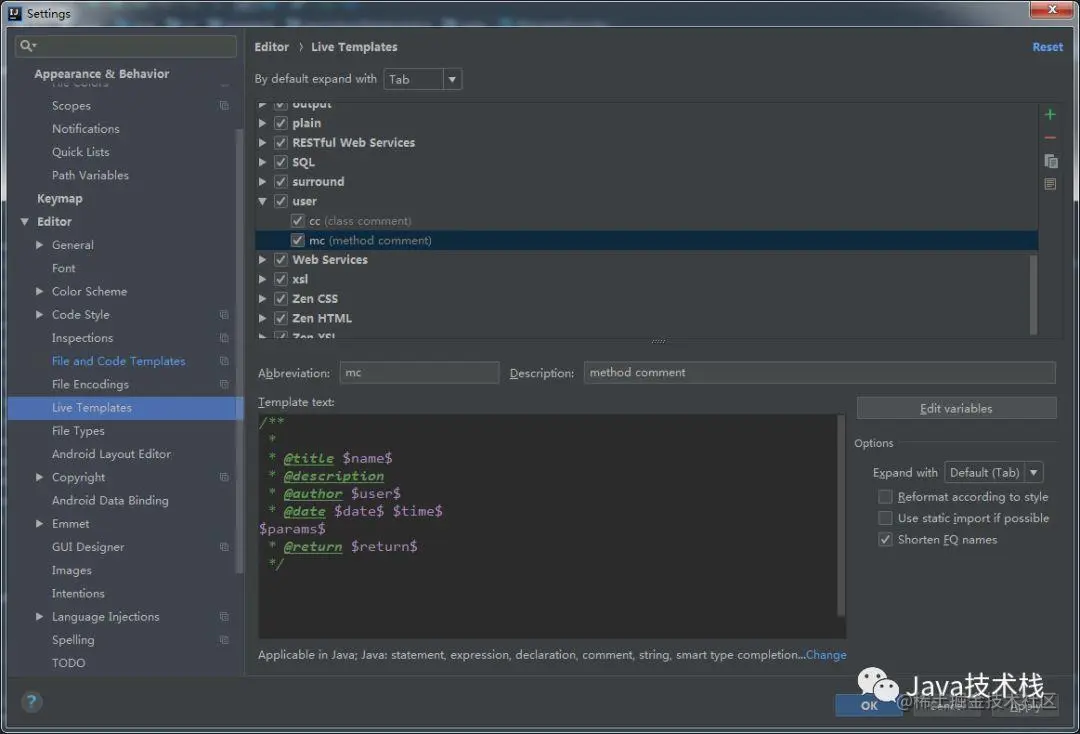Expand the Zen CSS template group
Viewport: 1080px width, 734px height.
[262, 299]
